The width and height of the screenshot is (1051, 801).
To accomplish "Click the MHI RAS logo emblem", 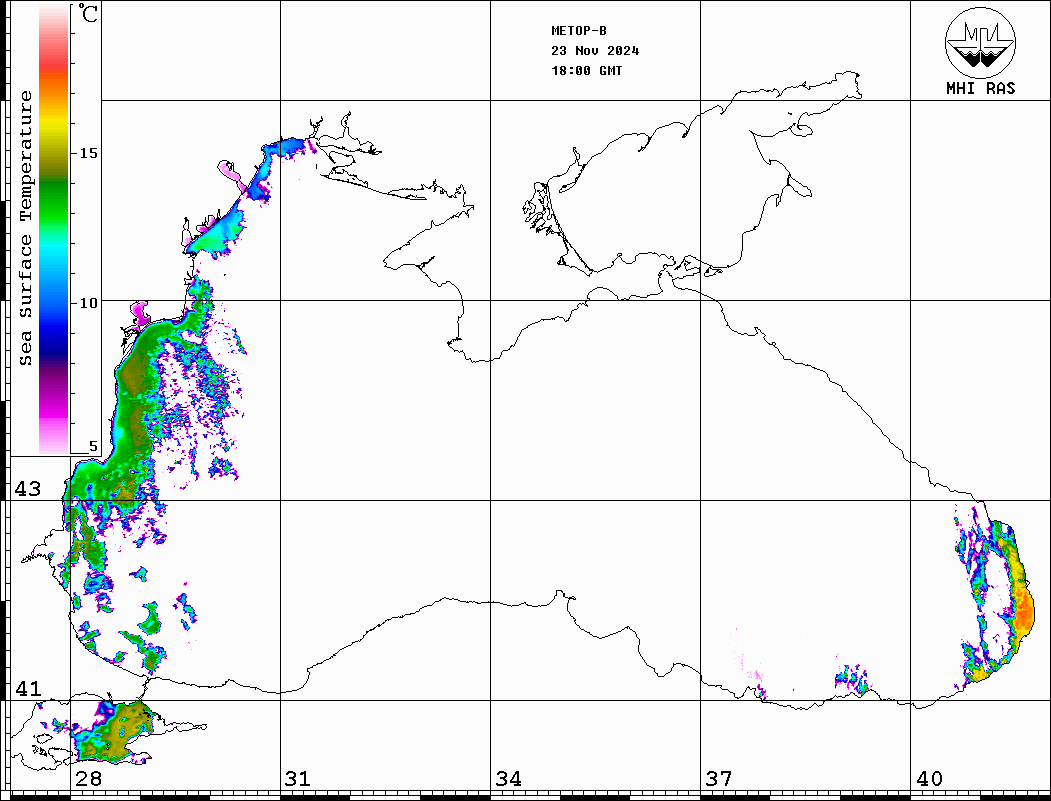I will (x=981, y=42).
